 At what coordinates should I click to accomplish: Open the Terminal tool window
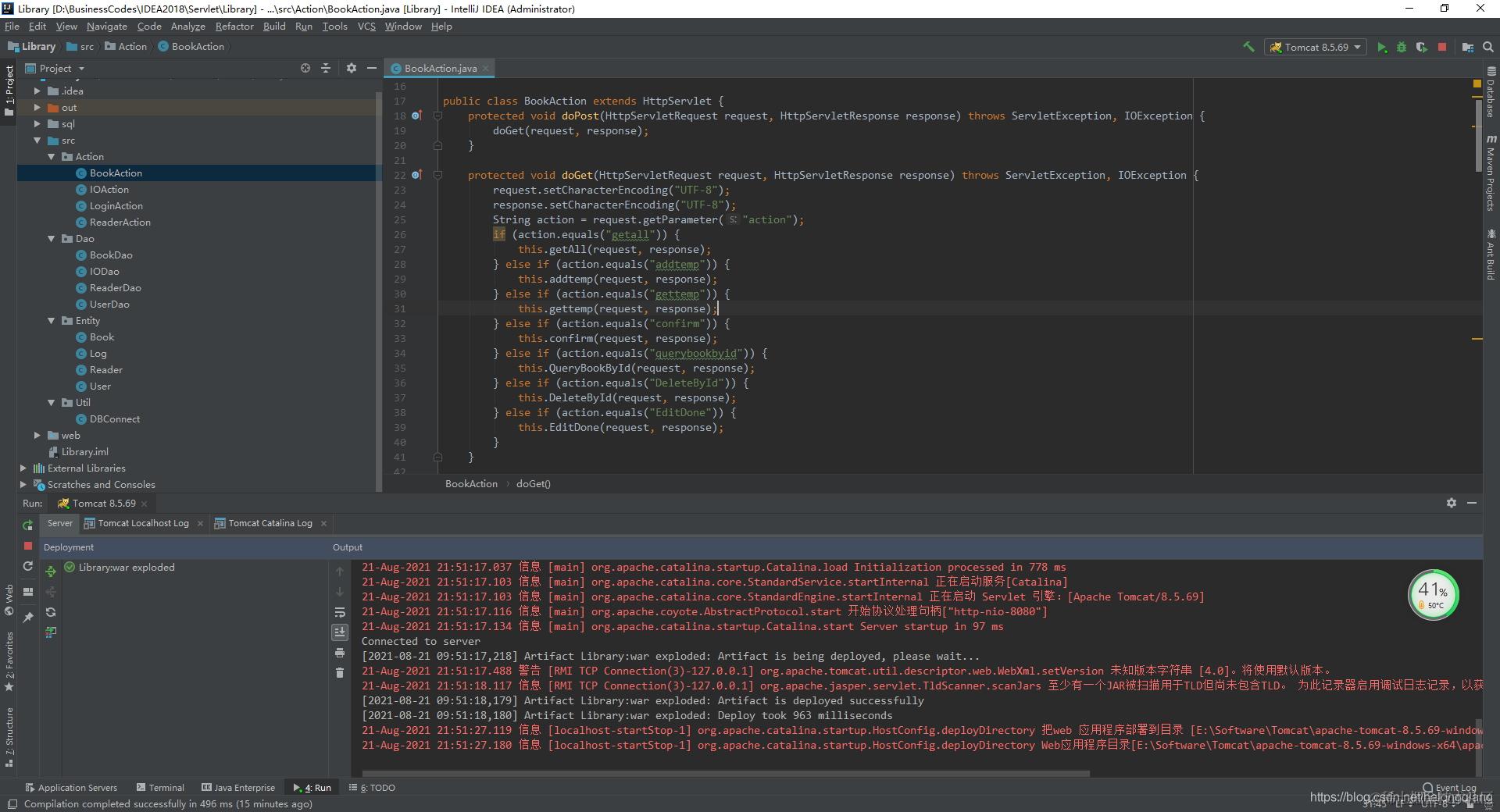160,788
